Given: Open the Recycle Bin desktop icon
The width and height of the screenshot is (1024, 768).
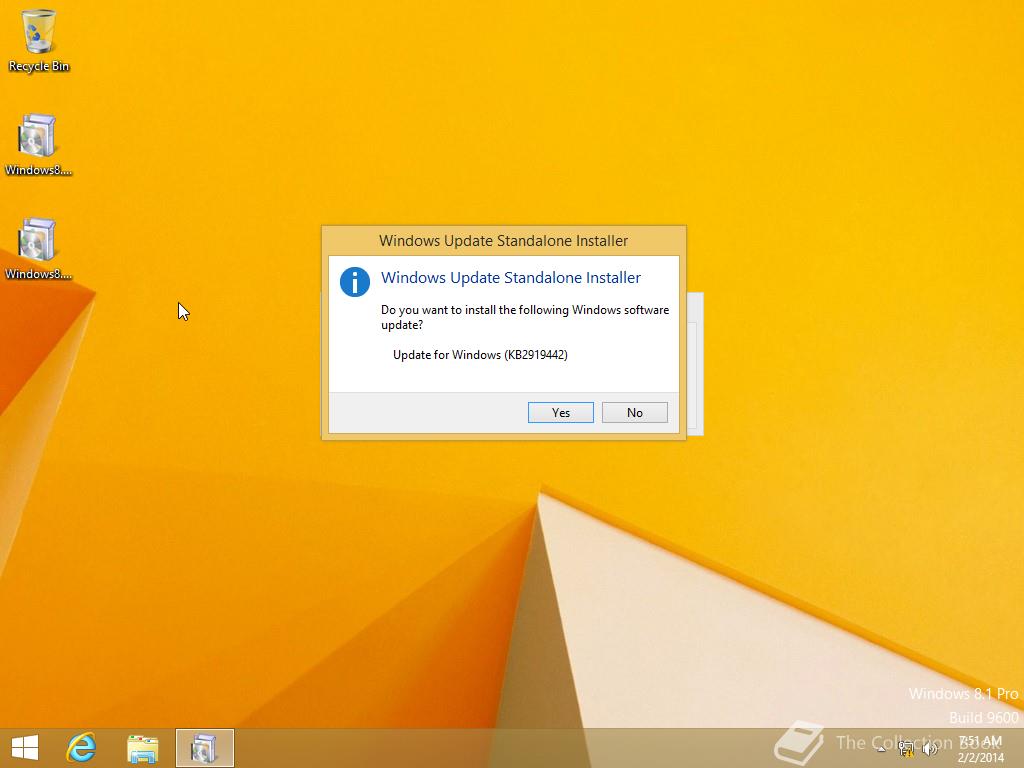Looking at the screenshot, I should [39, 40].
